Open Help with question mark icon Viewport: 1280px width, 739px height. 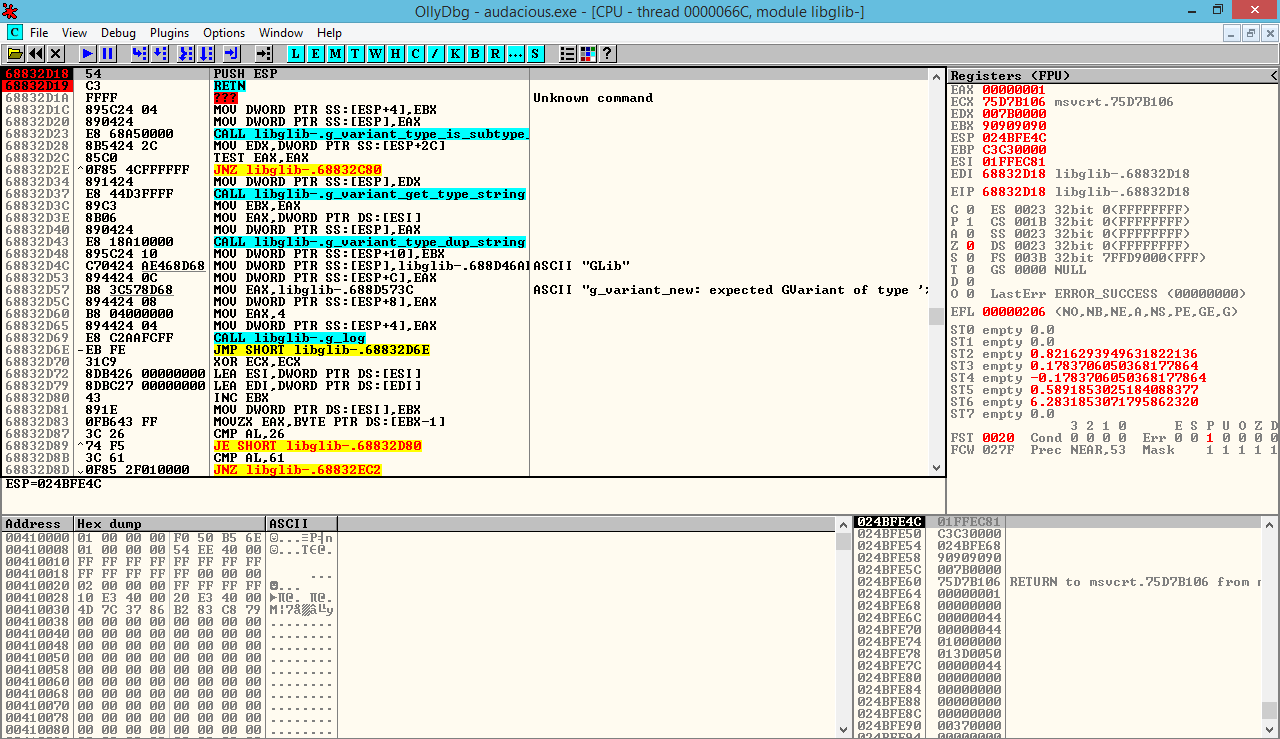(608, 53)
